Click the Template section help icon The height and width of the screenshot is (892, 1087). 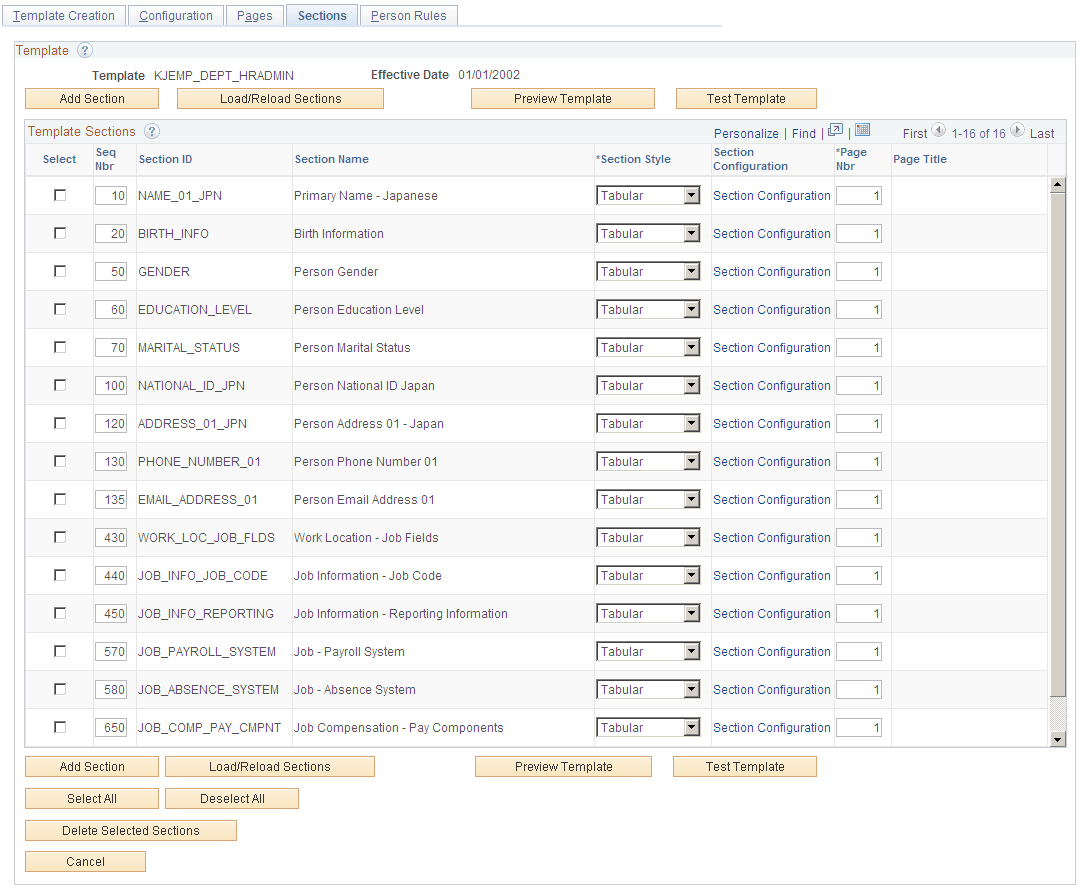[x=85, y=50]
